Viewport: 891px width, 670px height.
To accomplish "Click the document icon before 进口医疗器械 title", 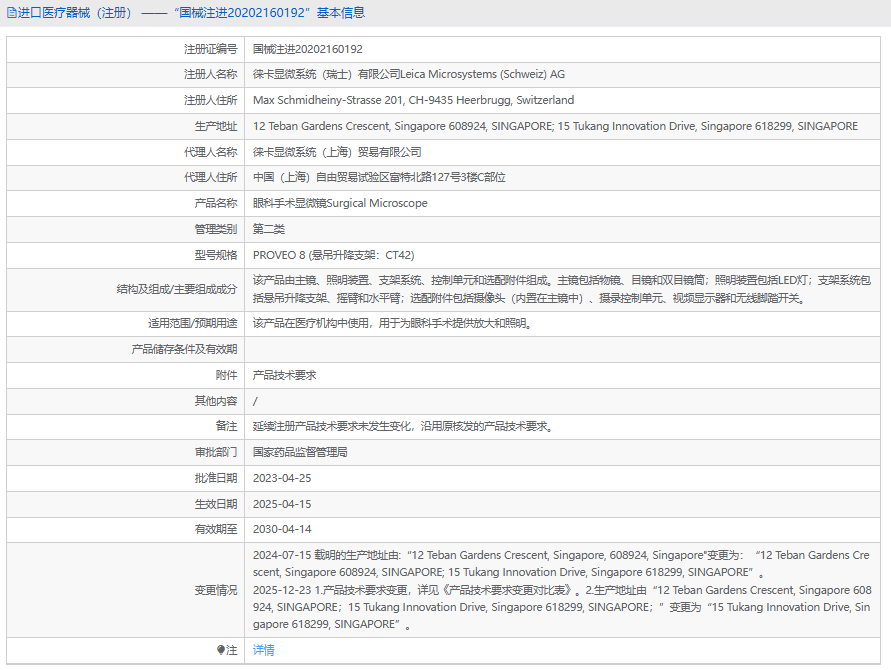I will tap(11, 13).
